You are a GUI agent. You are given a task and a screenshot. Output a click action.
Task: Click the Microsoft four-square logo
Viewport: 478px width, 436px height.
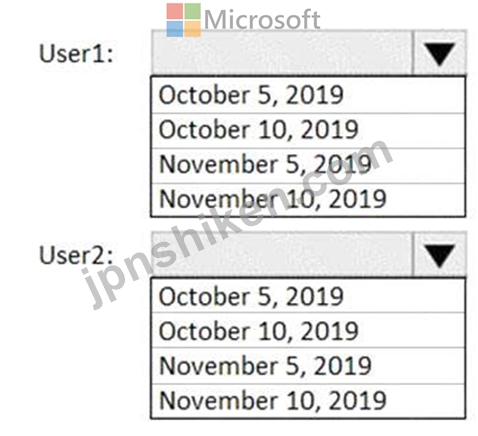tap(184, 20)
